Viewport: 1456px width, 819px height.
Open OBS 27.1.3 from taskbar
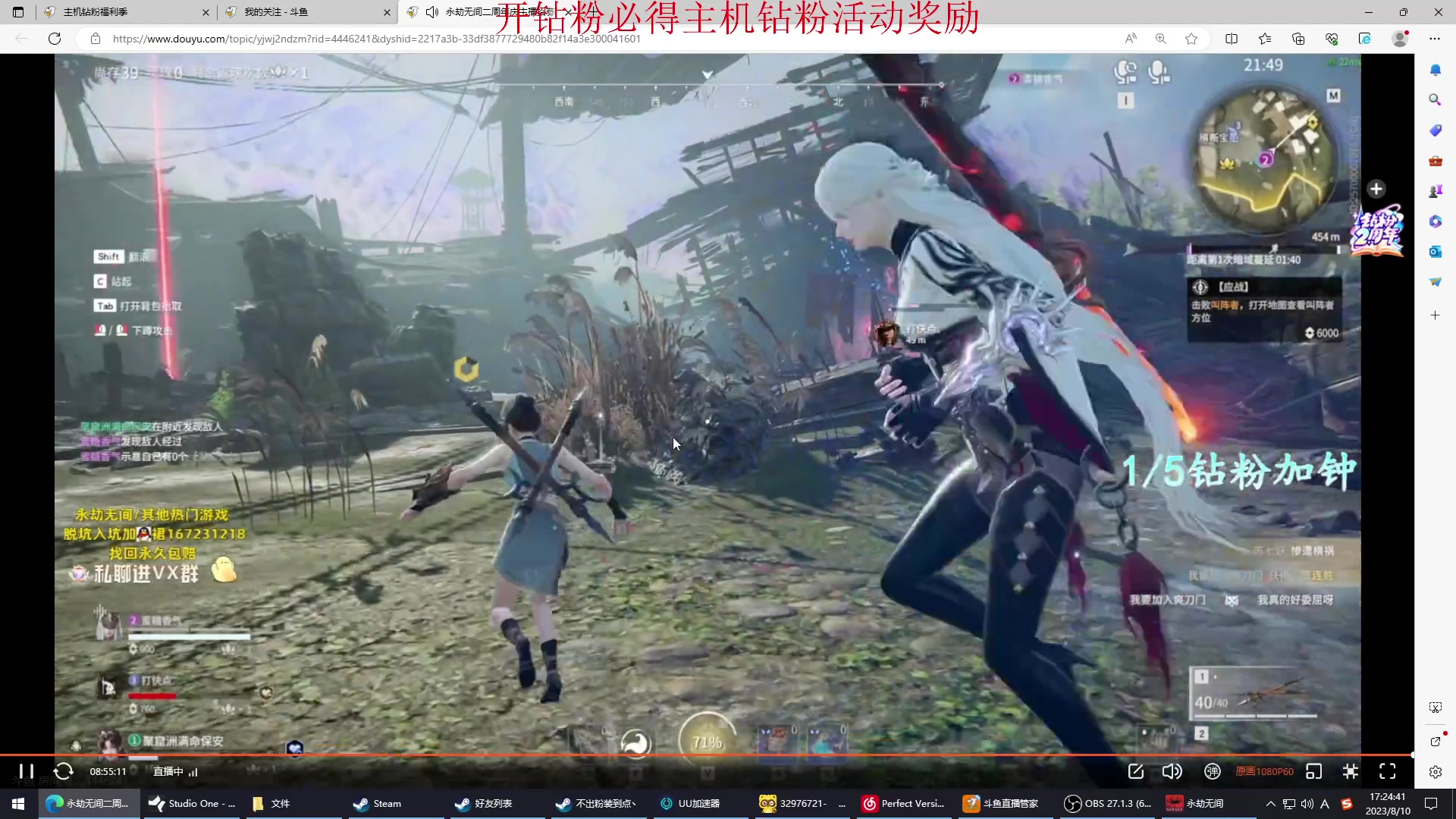pos(1109,803)
